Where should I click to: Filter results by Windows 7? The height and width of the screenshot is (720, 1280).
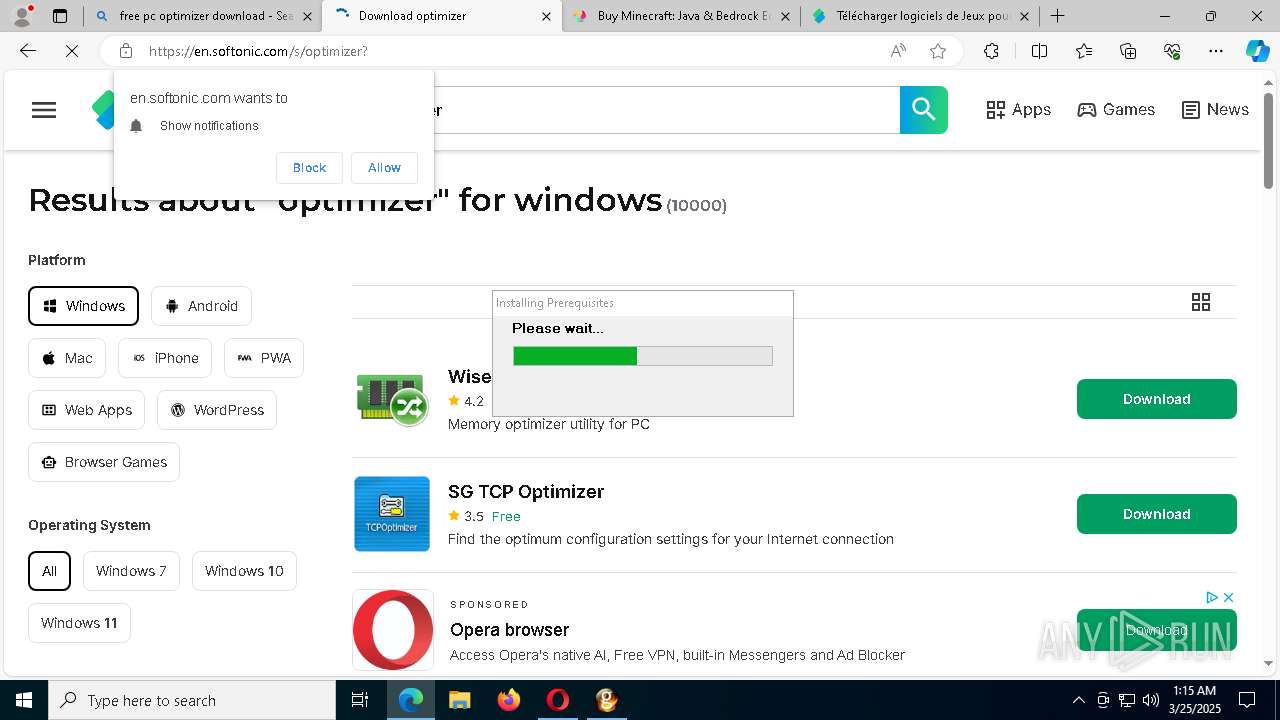point(131,571)
